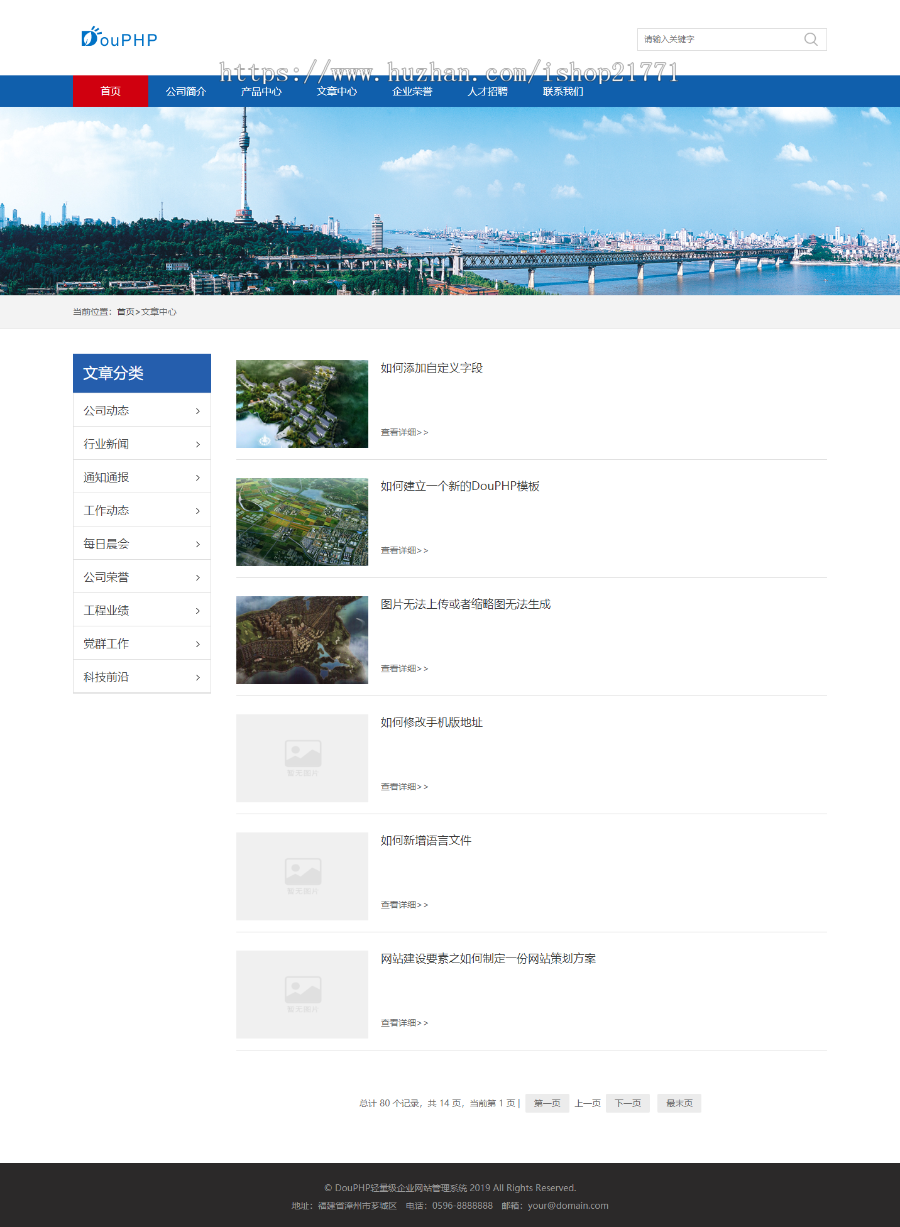The width and height of the screenshot is (900, 1227).
Task: Click the 最末页 pagination button
Action: coord(678,1103)
